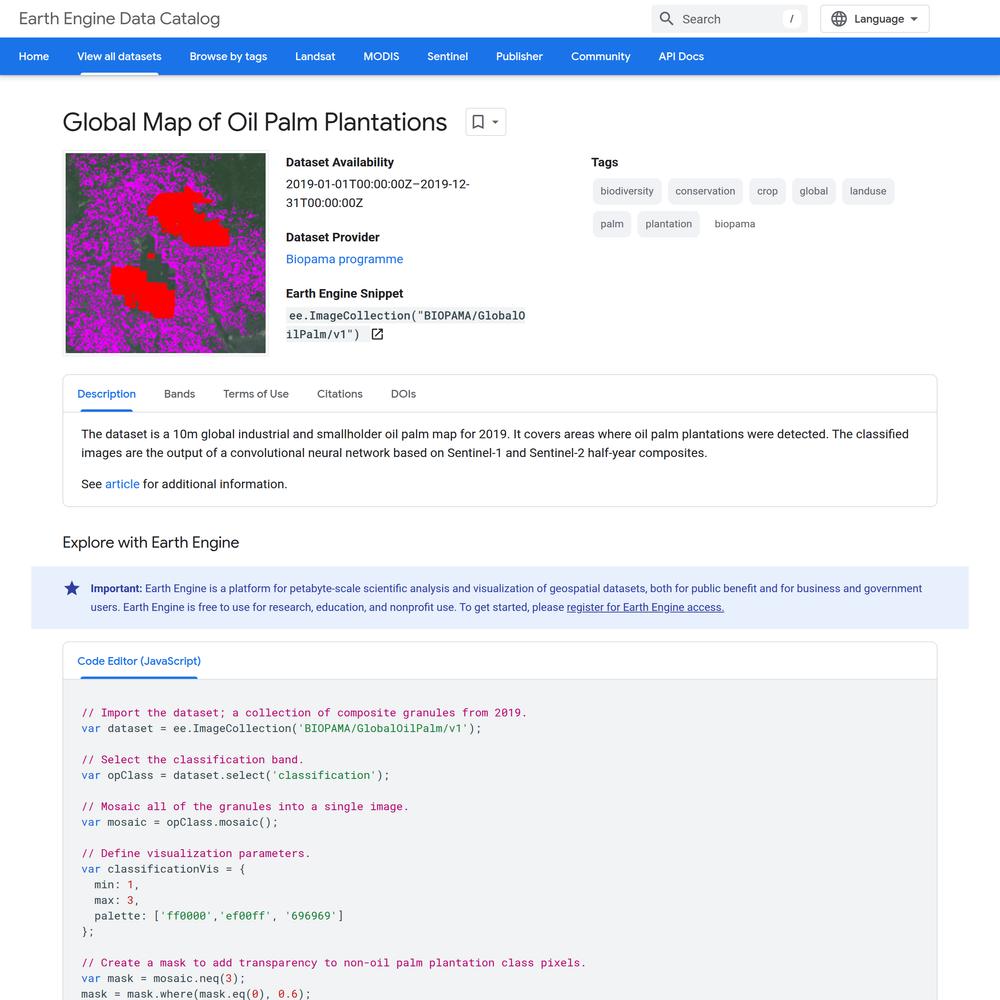1000x1000 pixels.
Task: Open the Sentinel menu item
Action: pyautogui.click(x=447, y=56)
